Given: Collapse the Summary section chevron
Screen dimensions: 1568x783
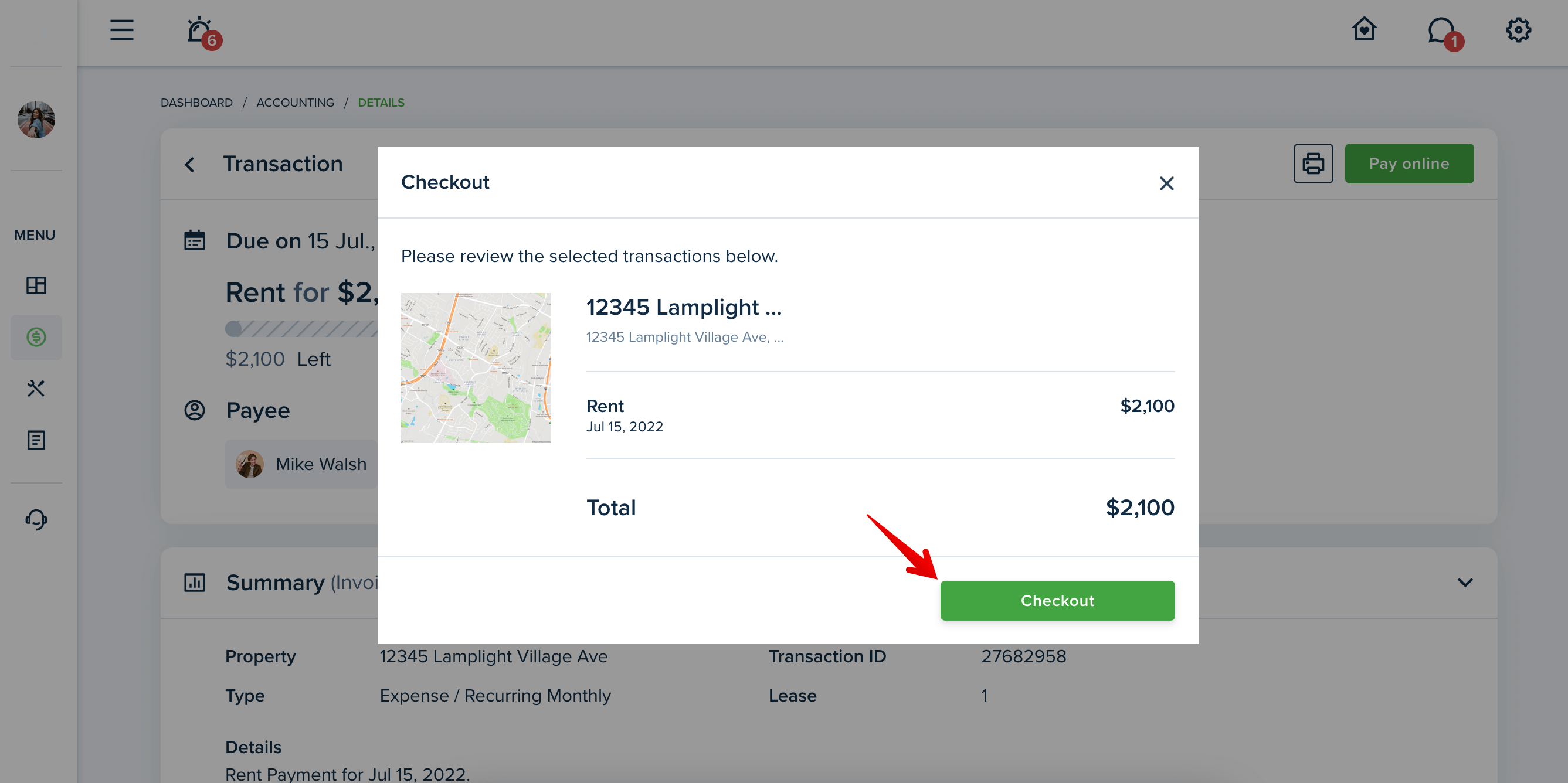Looking at the screenshot, I should pos(1465,583).
